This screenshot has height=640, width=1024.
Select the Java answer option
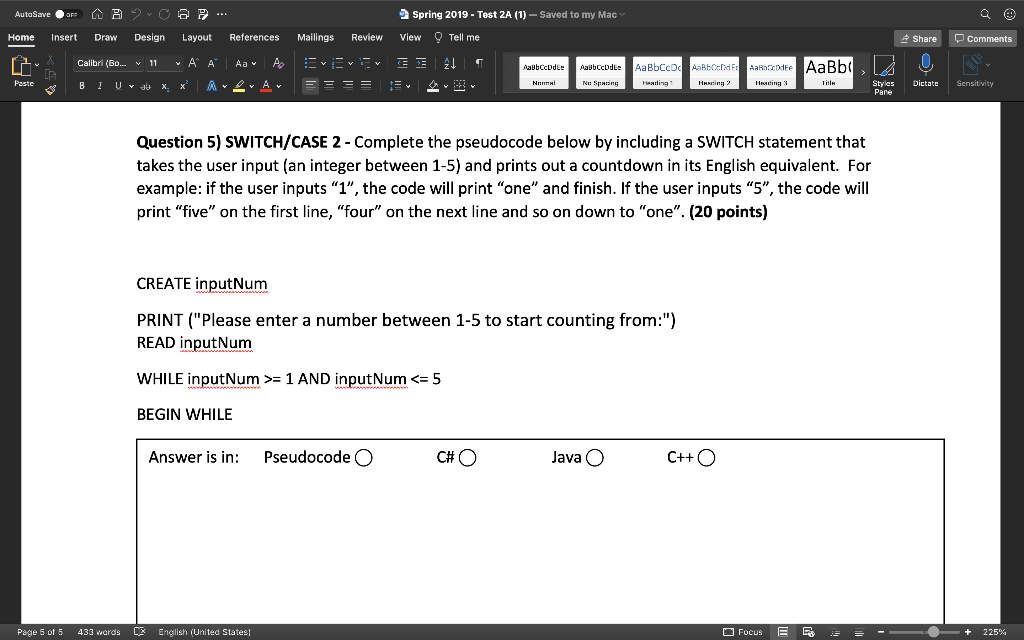(x=595, y=457)
